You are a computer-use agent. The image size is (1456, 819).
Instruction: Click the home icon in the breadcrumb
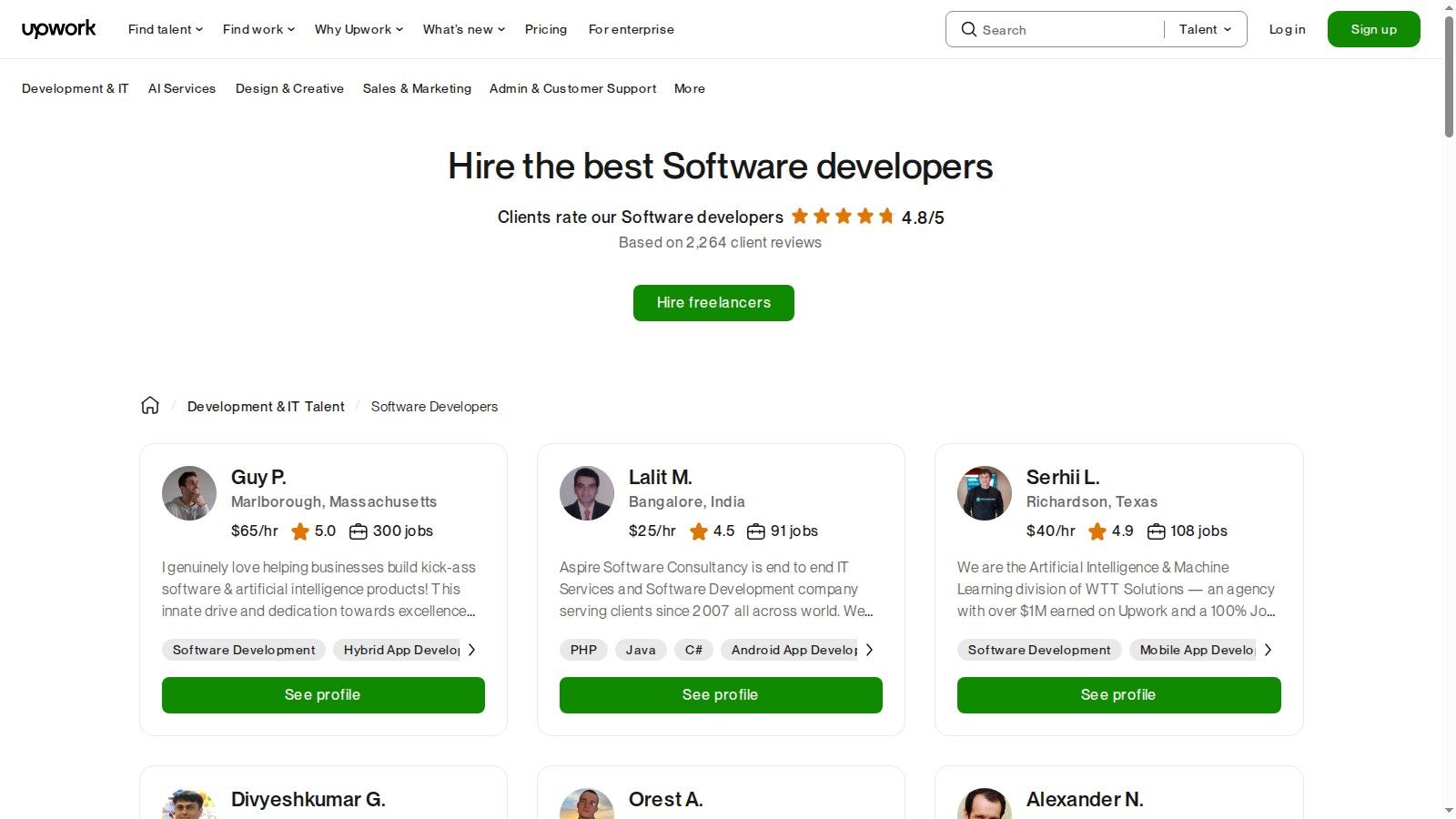tap(149, 405)
